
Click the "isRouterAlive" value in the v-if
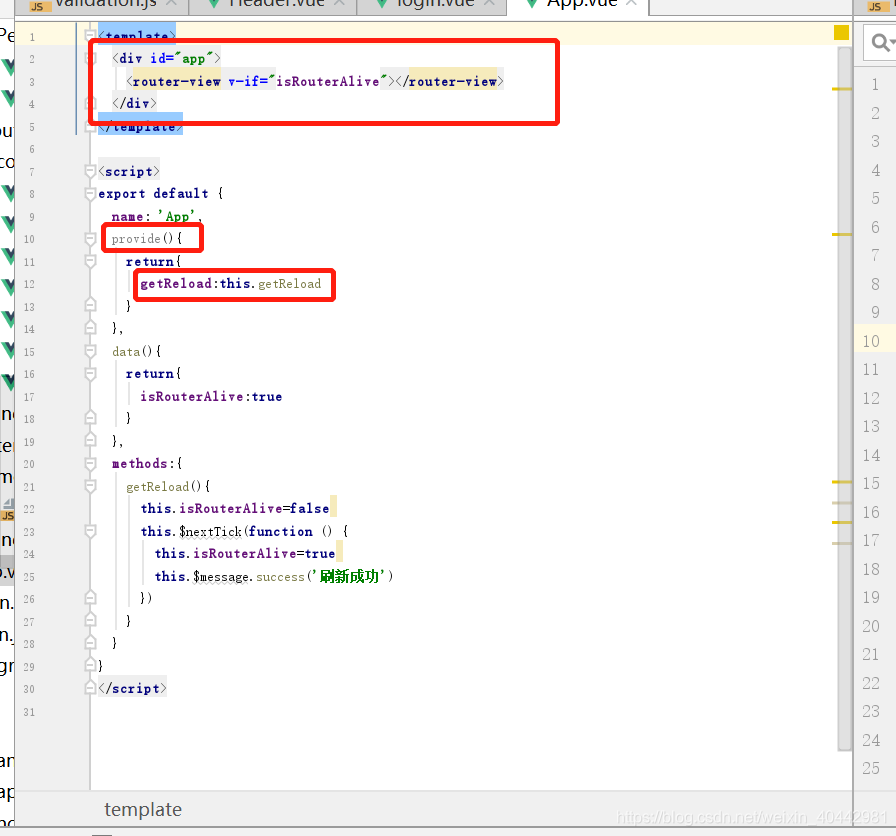point(327,82)
